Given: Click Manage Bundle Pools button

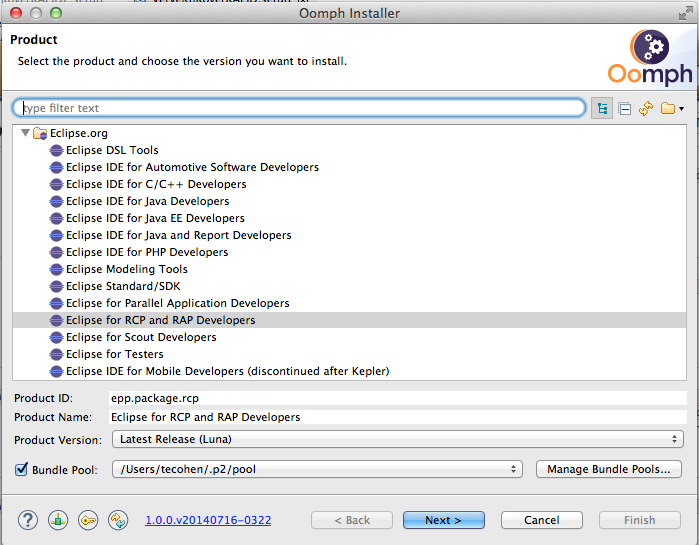Looking at the screenshot, I should click(x=609, y=469).
